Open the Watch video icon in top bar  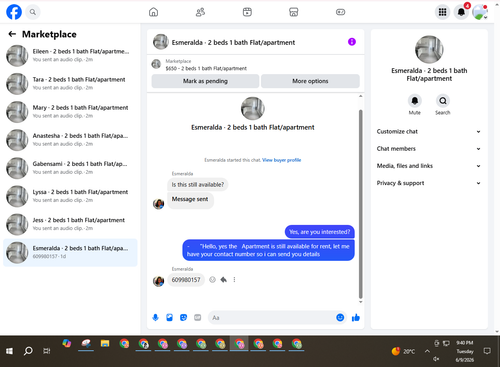point(247,12)
